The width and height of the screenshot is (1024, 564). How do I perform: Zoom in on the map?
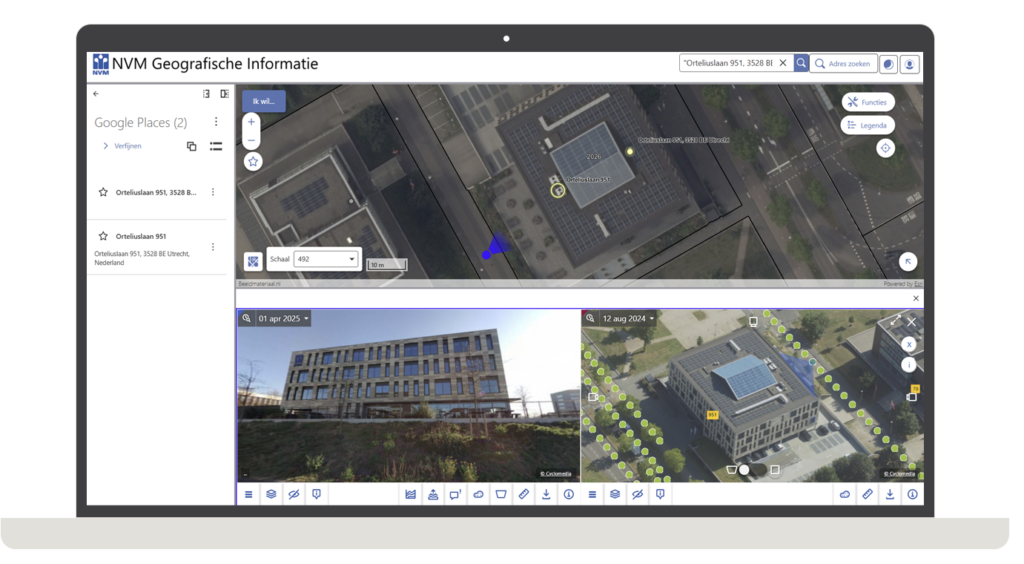pyautogui.click(x=251, y=122)
